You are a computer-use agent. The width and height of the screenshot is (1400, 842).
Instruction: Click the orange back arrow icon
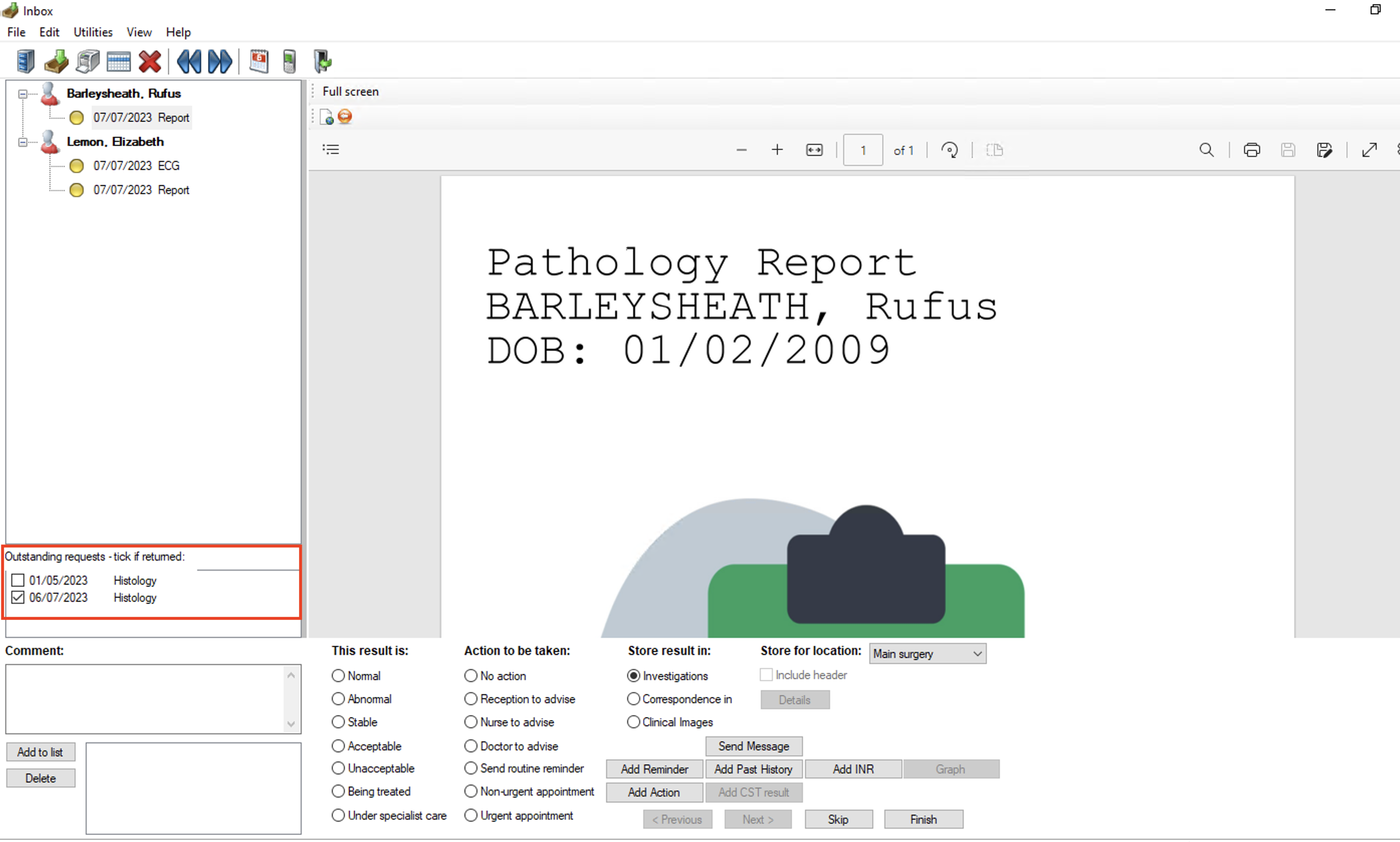point(345,117)
